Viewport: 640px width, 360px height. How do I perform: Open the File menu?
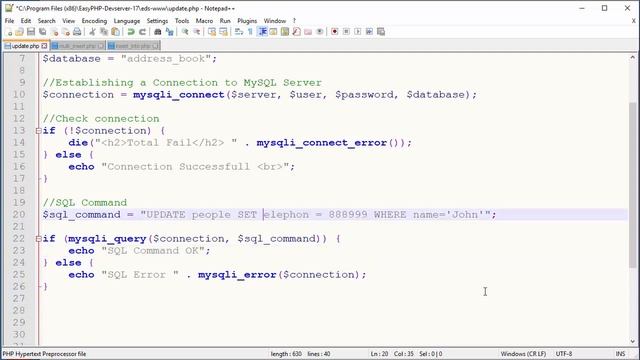pyautogui.click(x=9, y=21)
